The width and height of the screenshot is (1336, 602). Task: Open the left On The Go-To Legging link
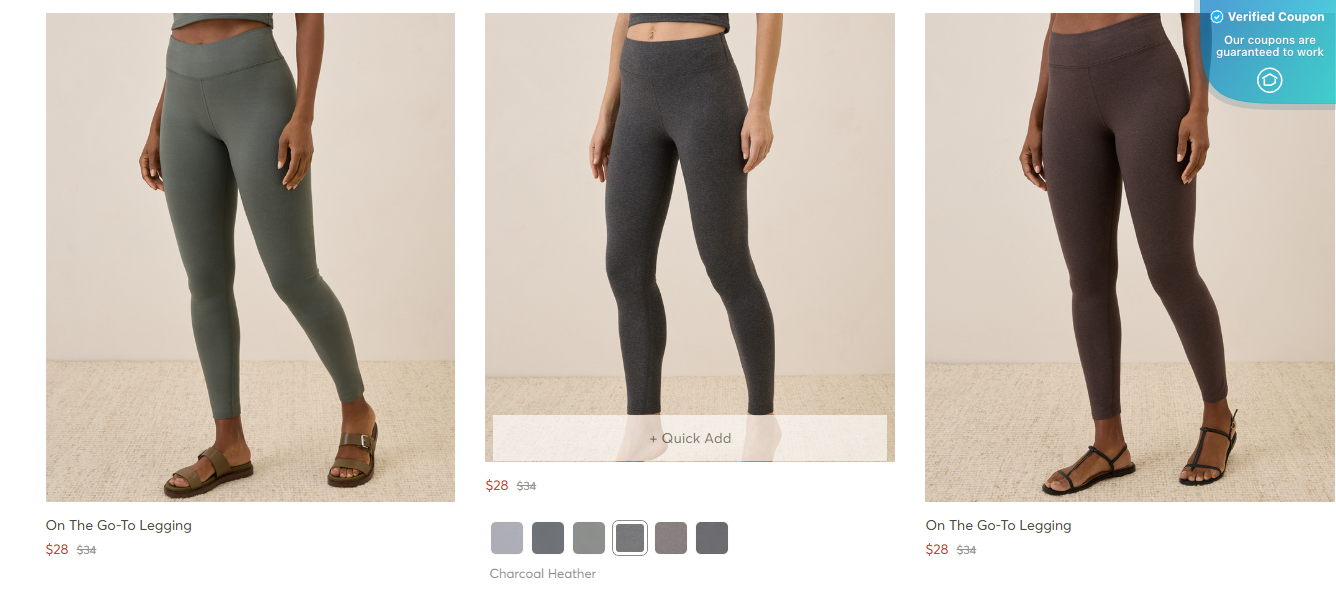(117, 525)
